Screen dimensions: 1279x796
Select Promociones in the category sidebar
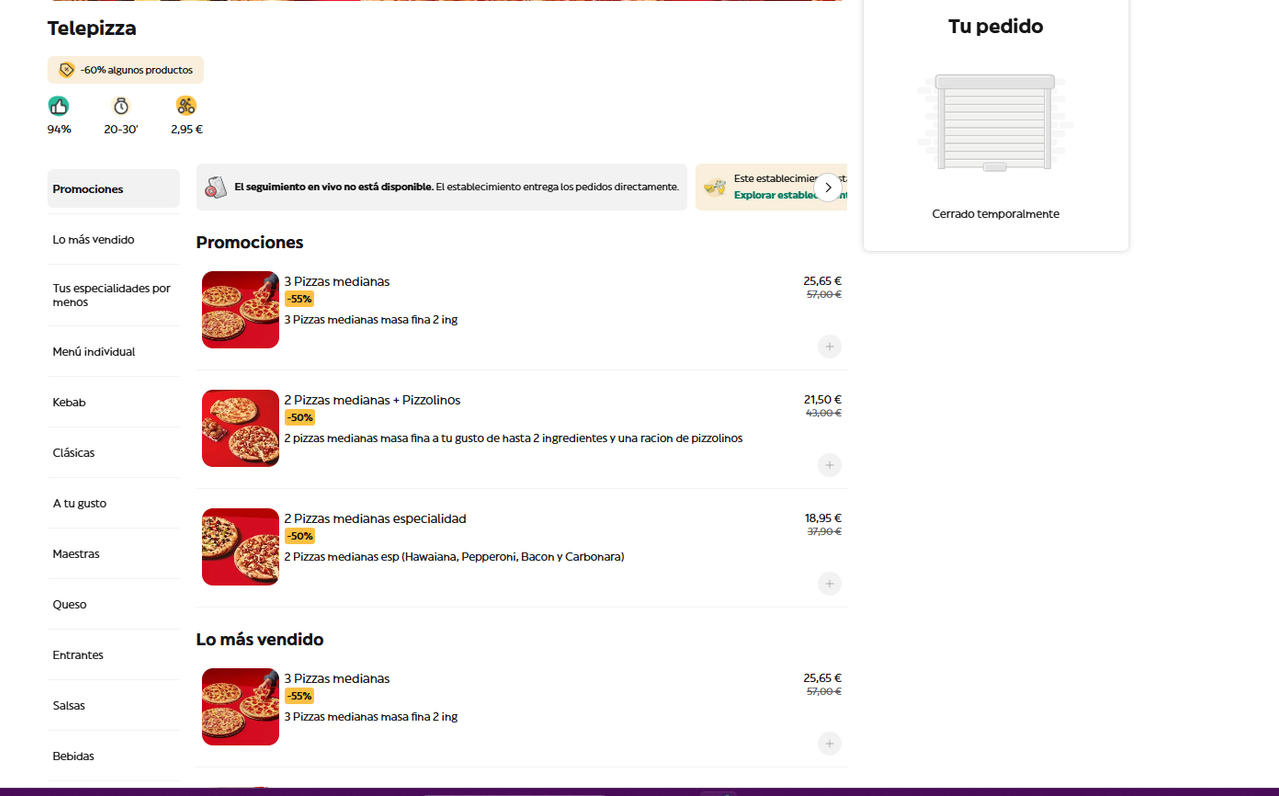tap(113, 189)
